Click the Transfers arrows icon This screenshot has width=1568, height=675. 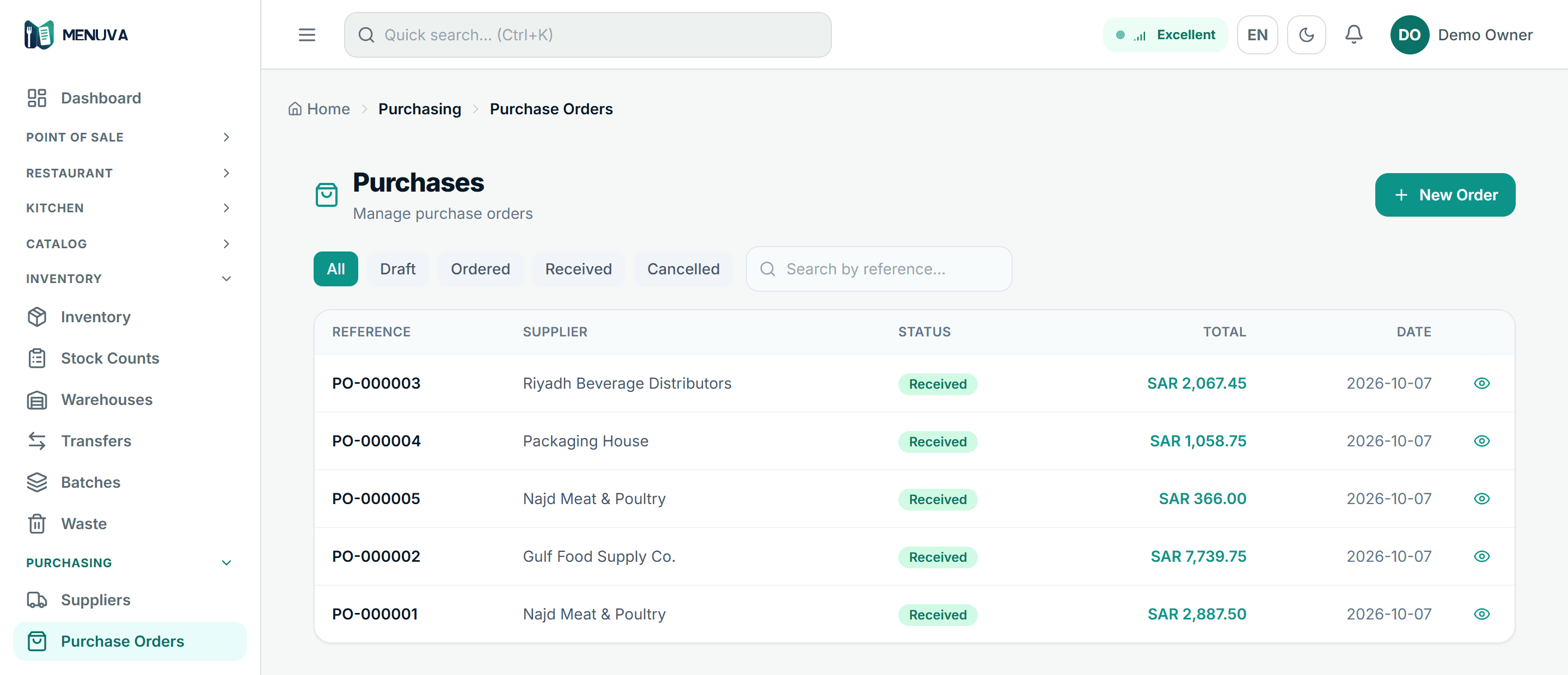(36, 441)
